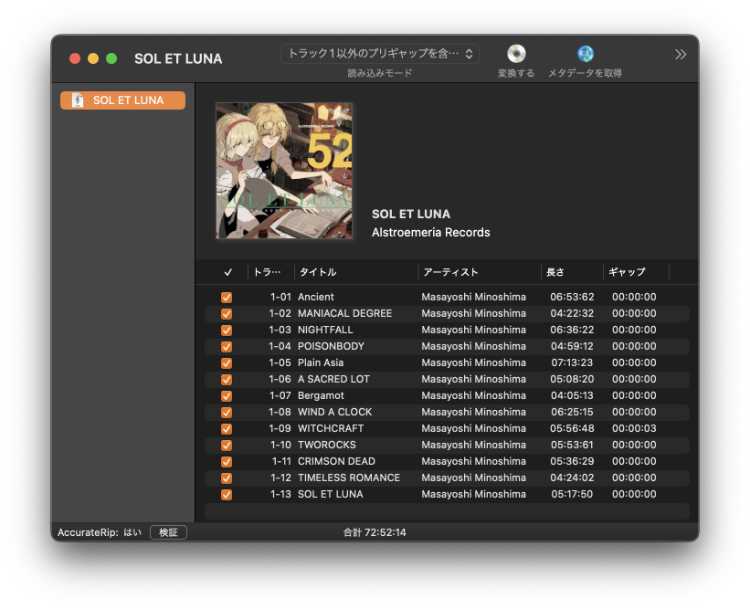Click the album title SOL ET LUNA heading
The height and width of the screenshot is (609, 750).
pyautogui.click(x=411, y=214)
